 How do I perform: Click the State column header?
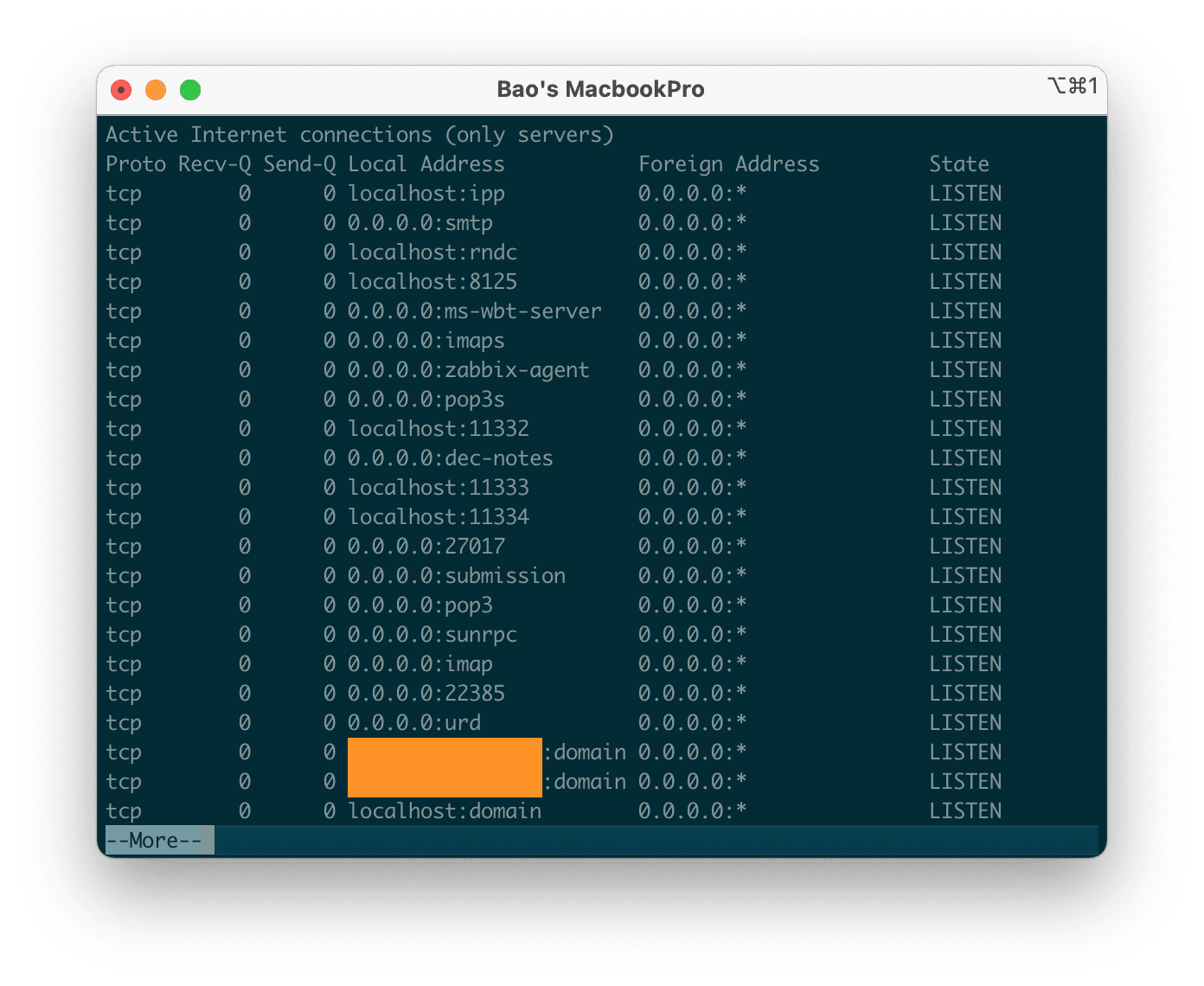pyautogui.click(x=959, y=163)
